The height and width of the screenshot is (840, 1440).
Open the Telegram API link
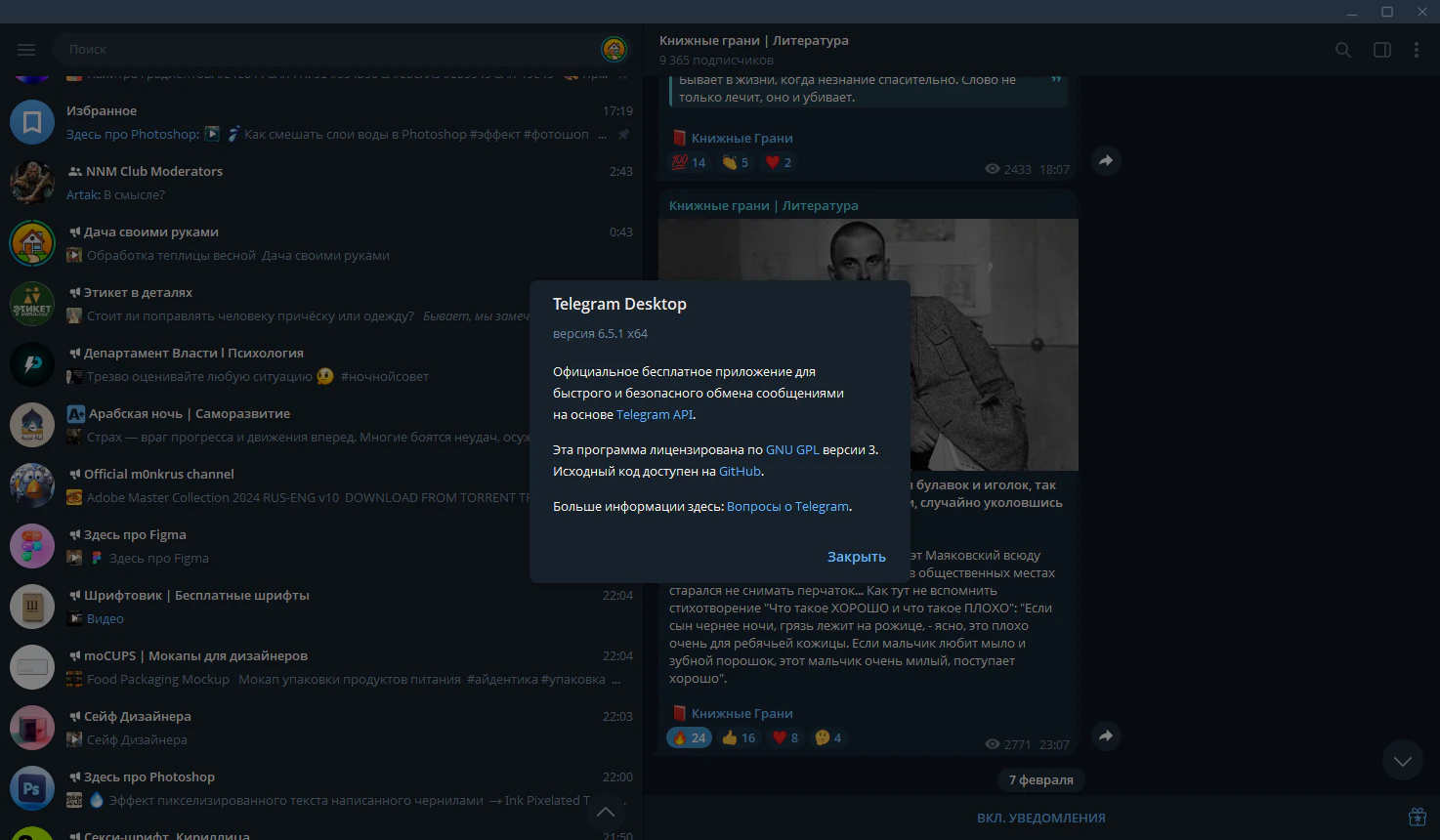tap(654, 414)
